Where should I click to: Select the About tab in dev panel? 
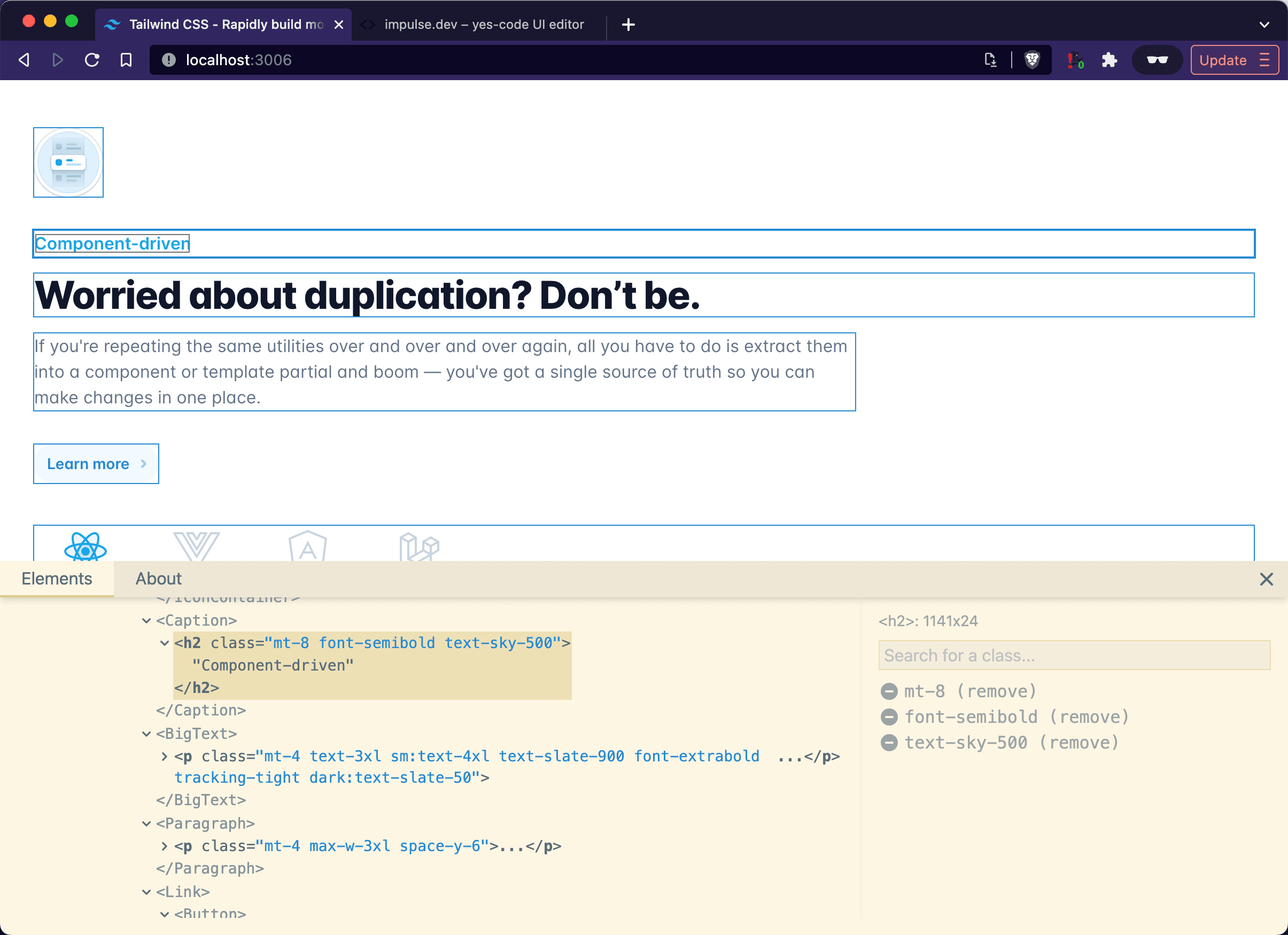pyautogui.click(x=159, y=578)
